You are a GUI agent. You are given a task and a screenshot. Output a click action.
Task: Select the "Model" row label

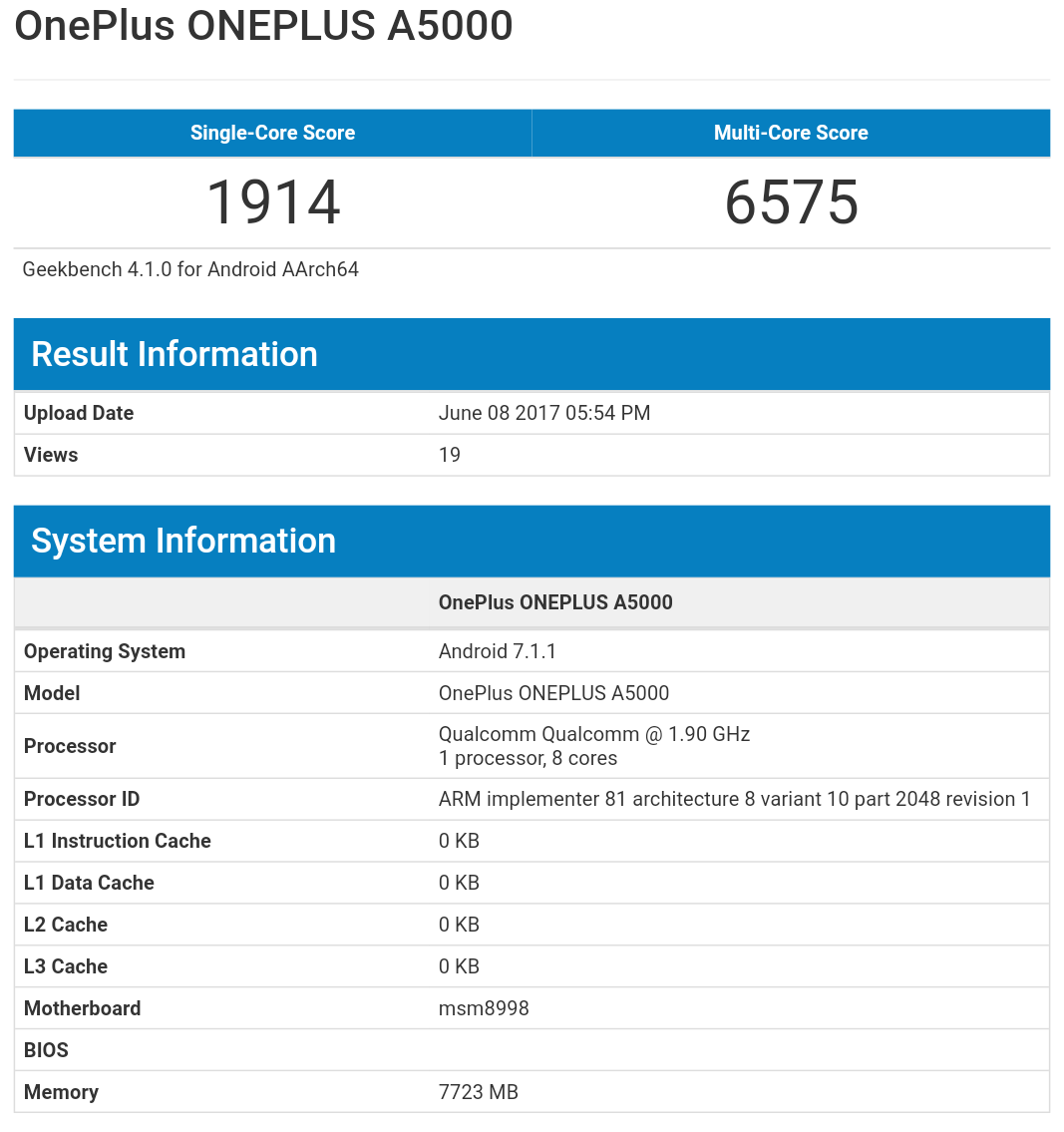[52, 693]
